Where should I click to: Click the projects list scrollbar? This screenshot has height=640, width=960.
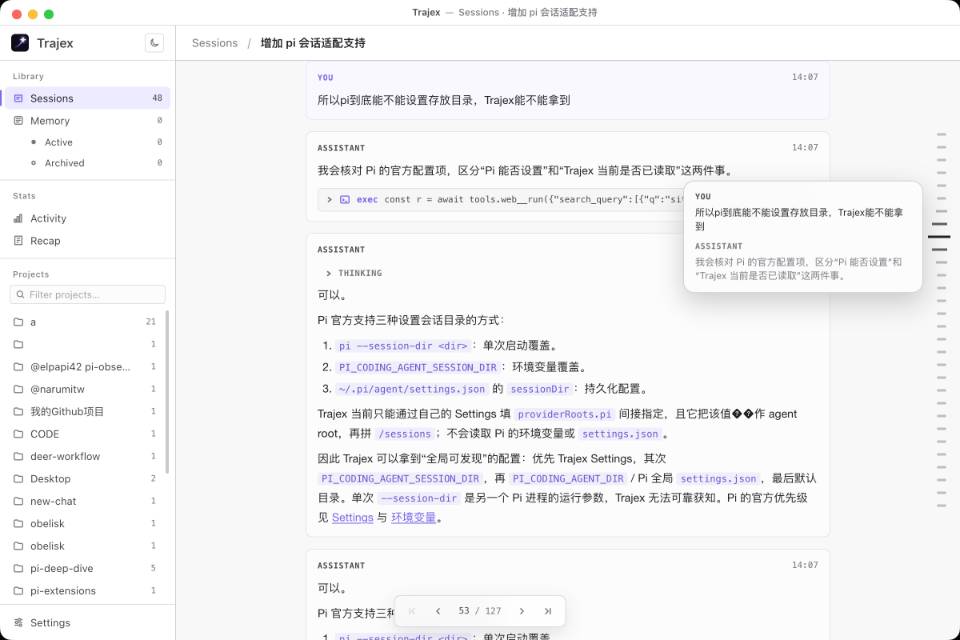click(x=167, y=392)
